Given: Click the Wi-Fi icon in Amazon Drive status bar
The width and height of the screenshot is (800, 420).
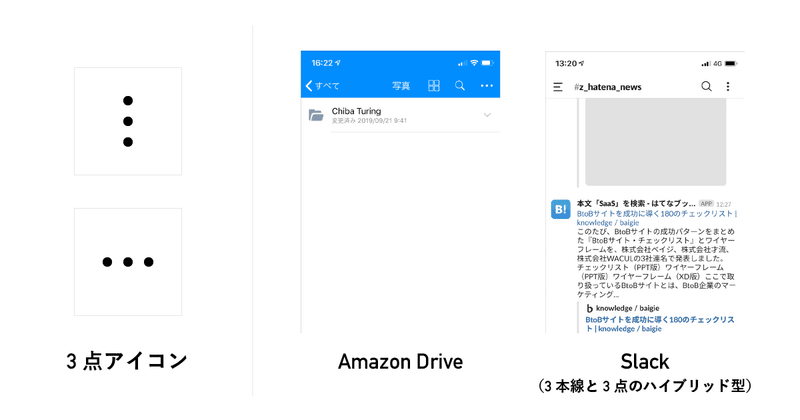Looking at the screenshot, I should click(474, 63).
